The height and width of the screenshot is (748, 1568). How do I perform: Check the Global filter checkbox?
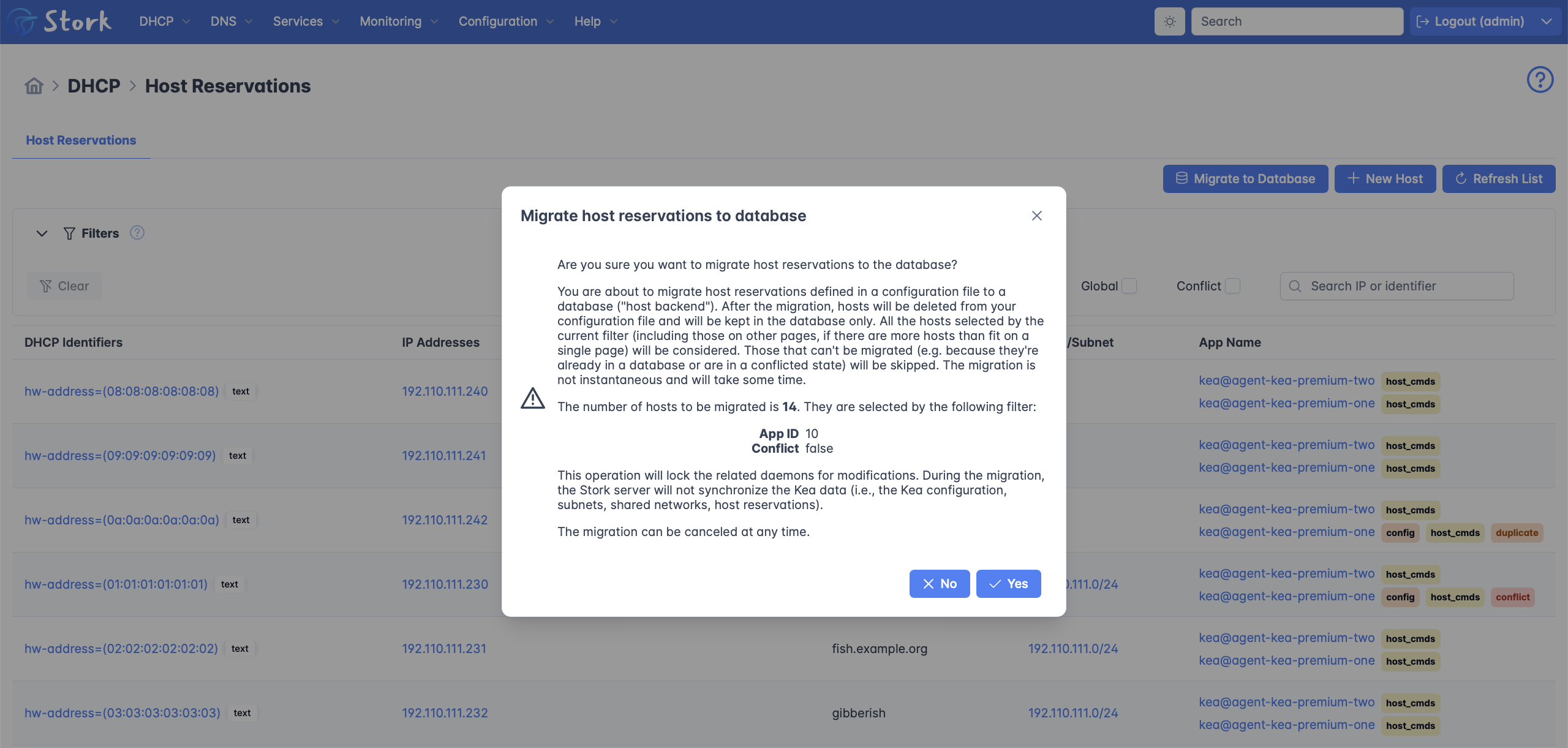coord(1129,286)
